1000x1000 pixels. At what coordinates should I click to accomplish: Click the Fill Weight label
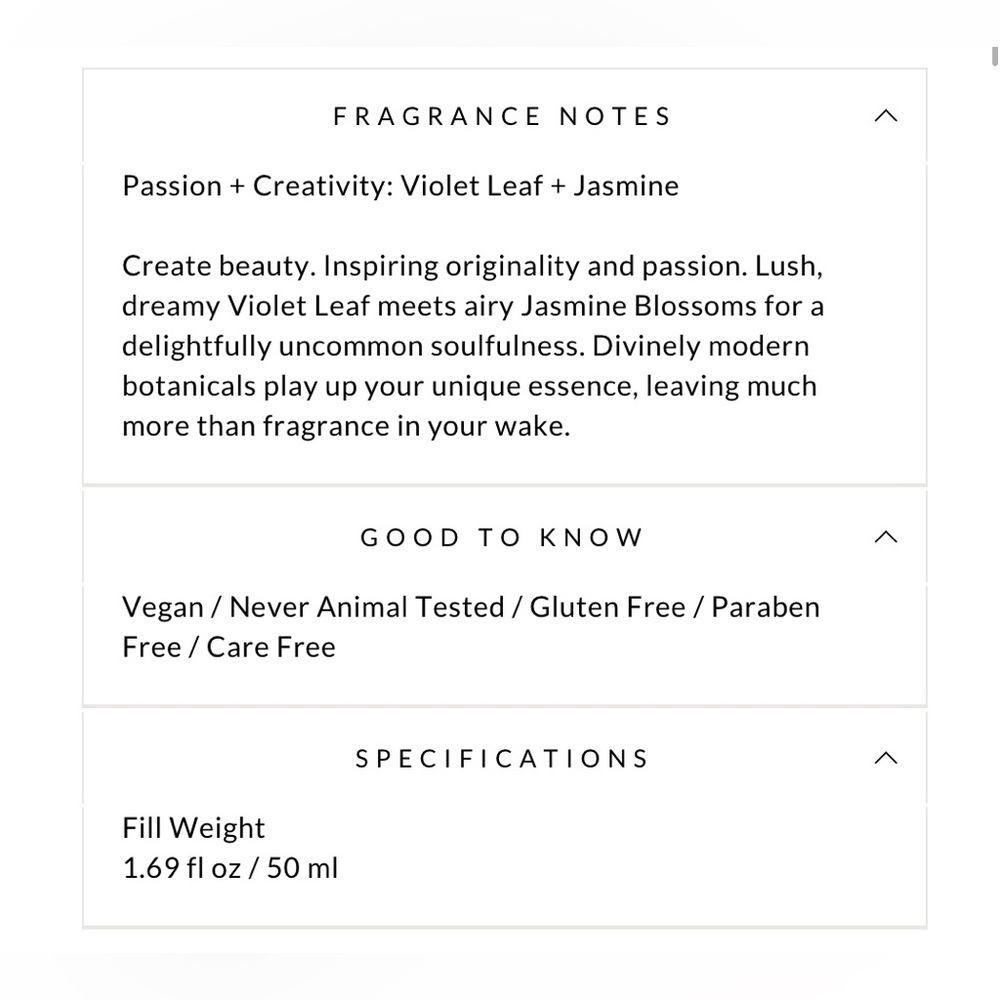(193, 828)
